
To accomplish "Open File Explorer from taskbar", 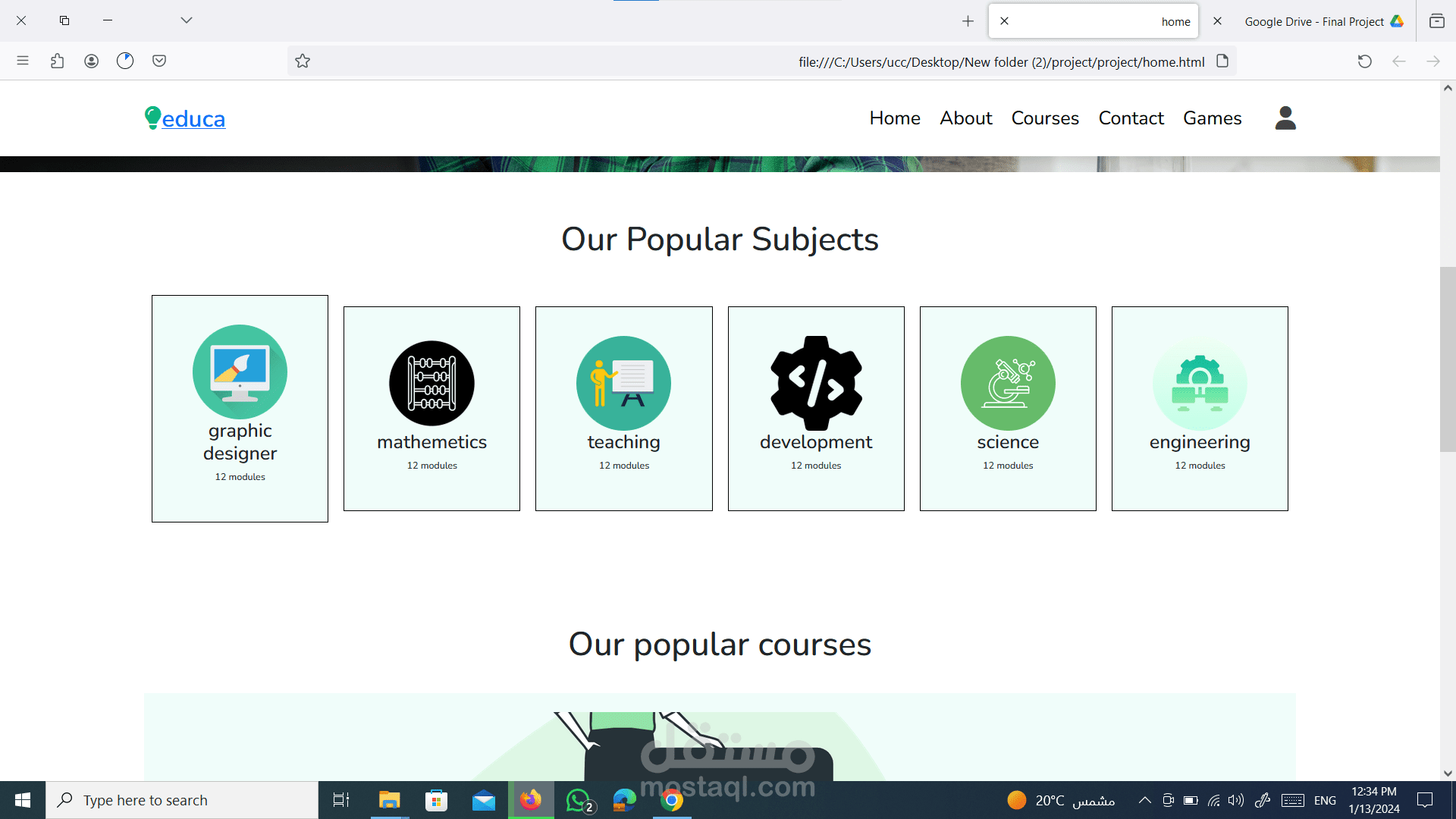I will 389,800.
